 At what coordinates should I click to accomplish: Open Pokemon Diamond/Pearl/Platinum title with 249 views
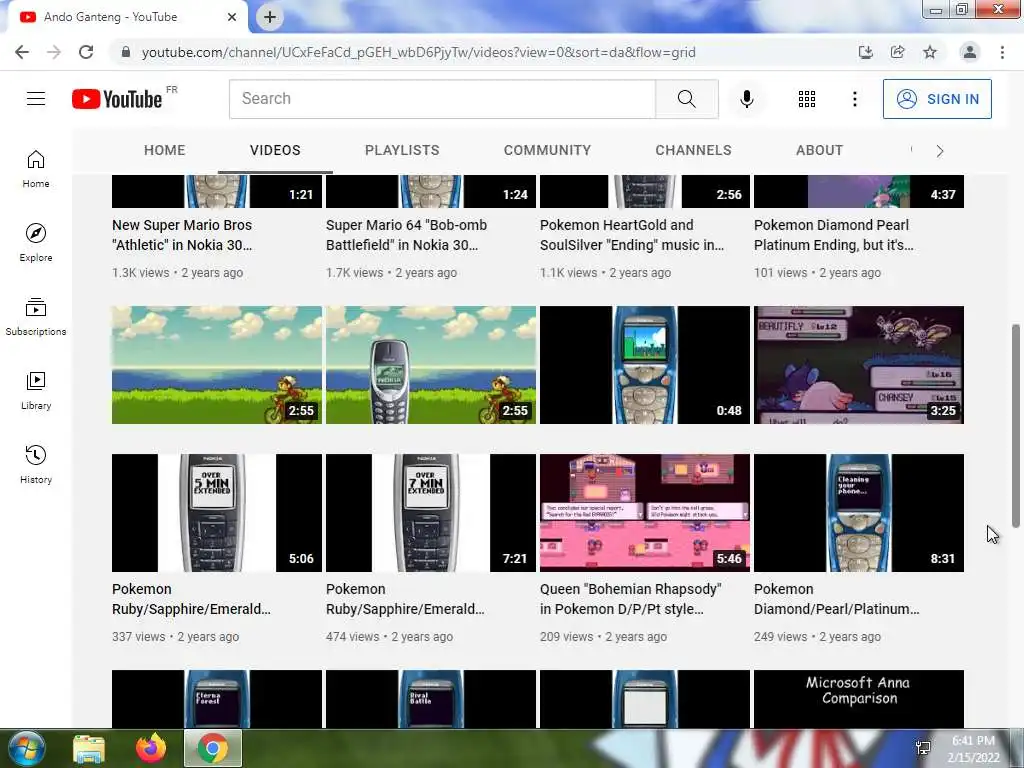point(837,599)
